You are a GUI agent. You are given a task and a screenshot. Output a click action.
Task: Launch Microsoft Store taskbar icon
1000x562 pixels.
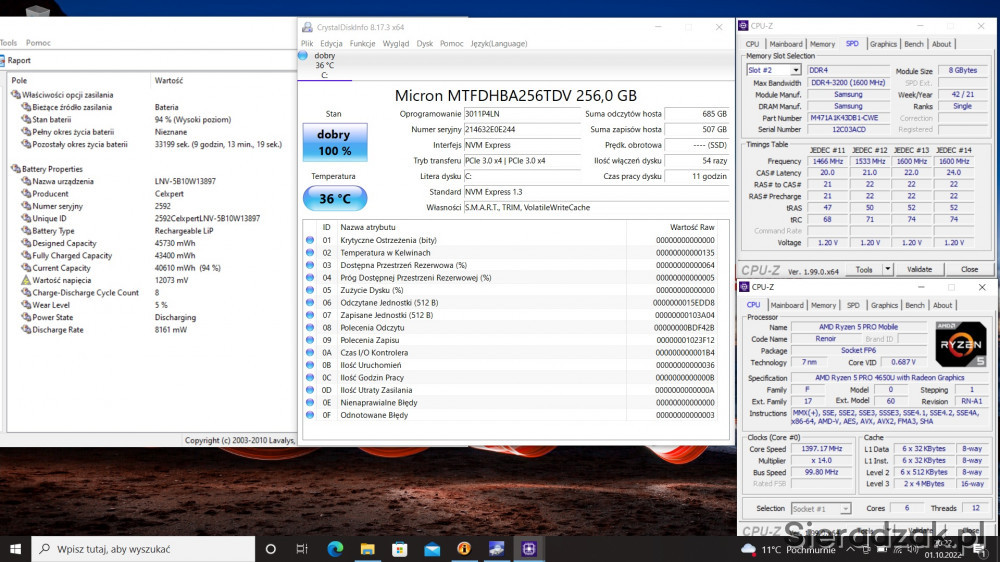coord(399,549)
